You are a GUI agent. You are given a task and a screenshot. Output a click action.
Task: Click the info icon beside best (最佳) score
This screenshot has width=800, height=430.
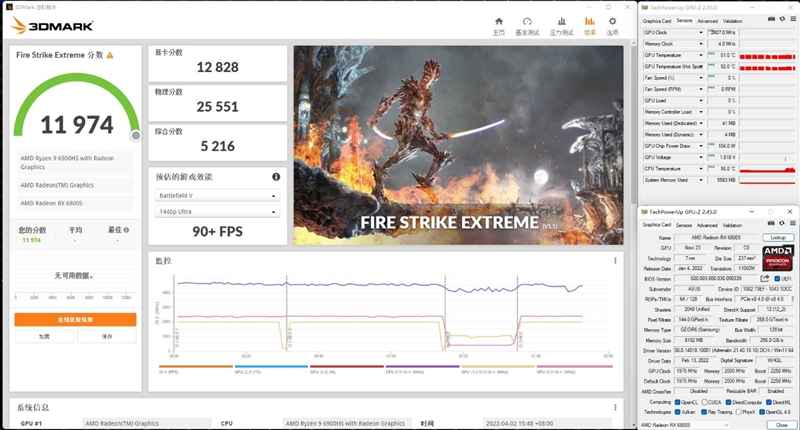[126, 230]
